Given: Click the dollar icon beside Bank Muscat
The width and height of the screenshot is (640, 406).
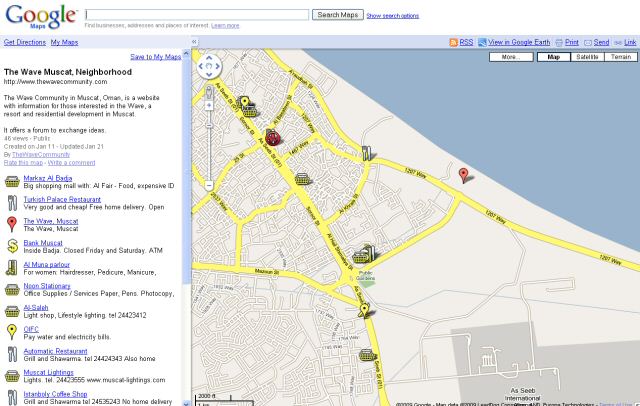Looking at the screenshot, I should 13,246.
